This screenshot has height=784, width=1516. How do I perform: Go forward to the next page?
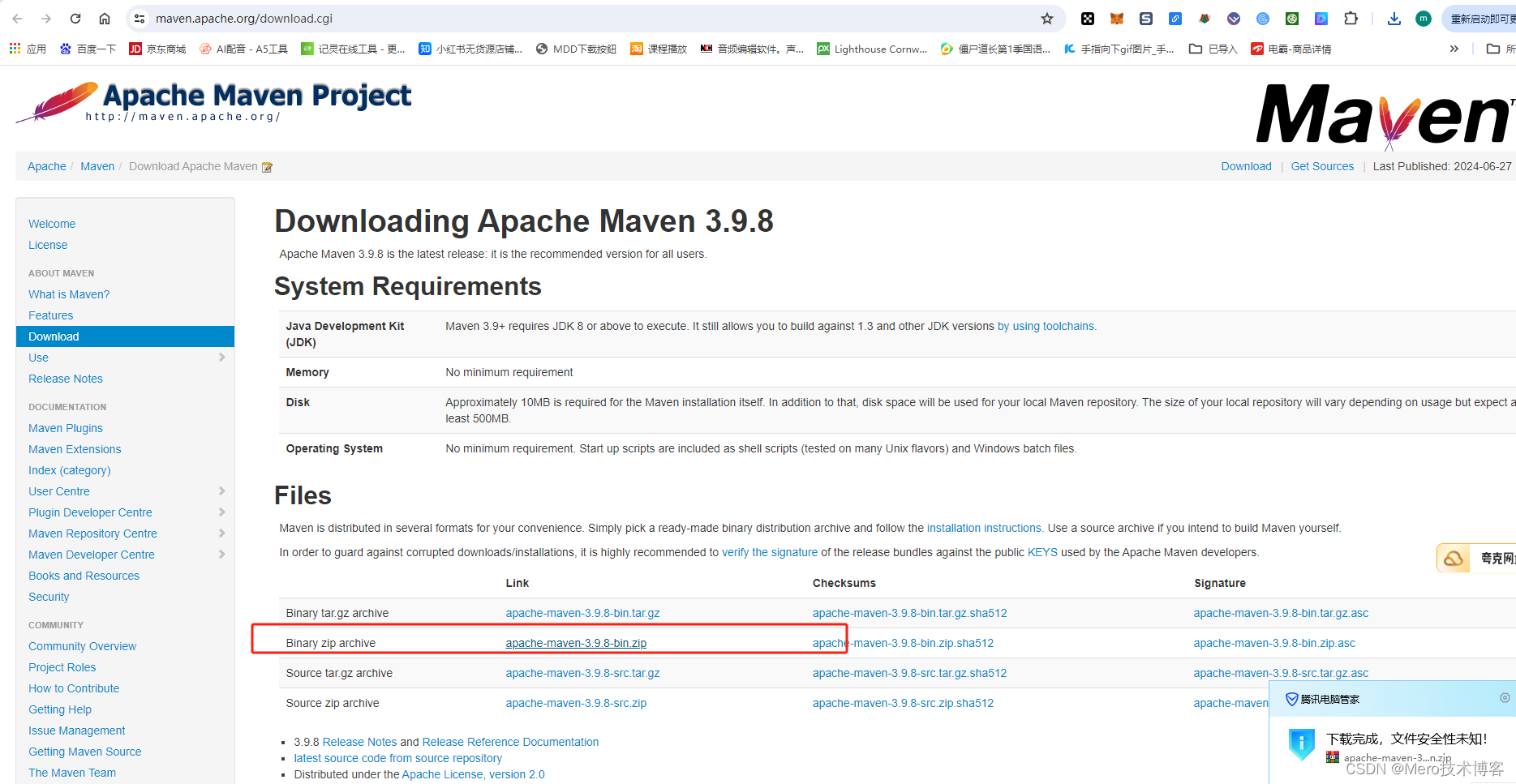point(46,18)
